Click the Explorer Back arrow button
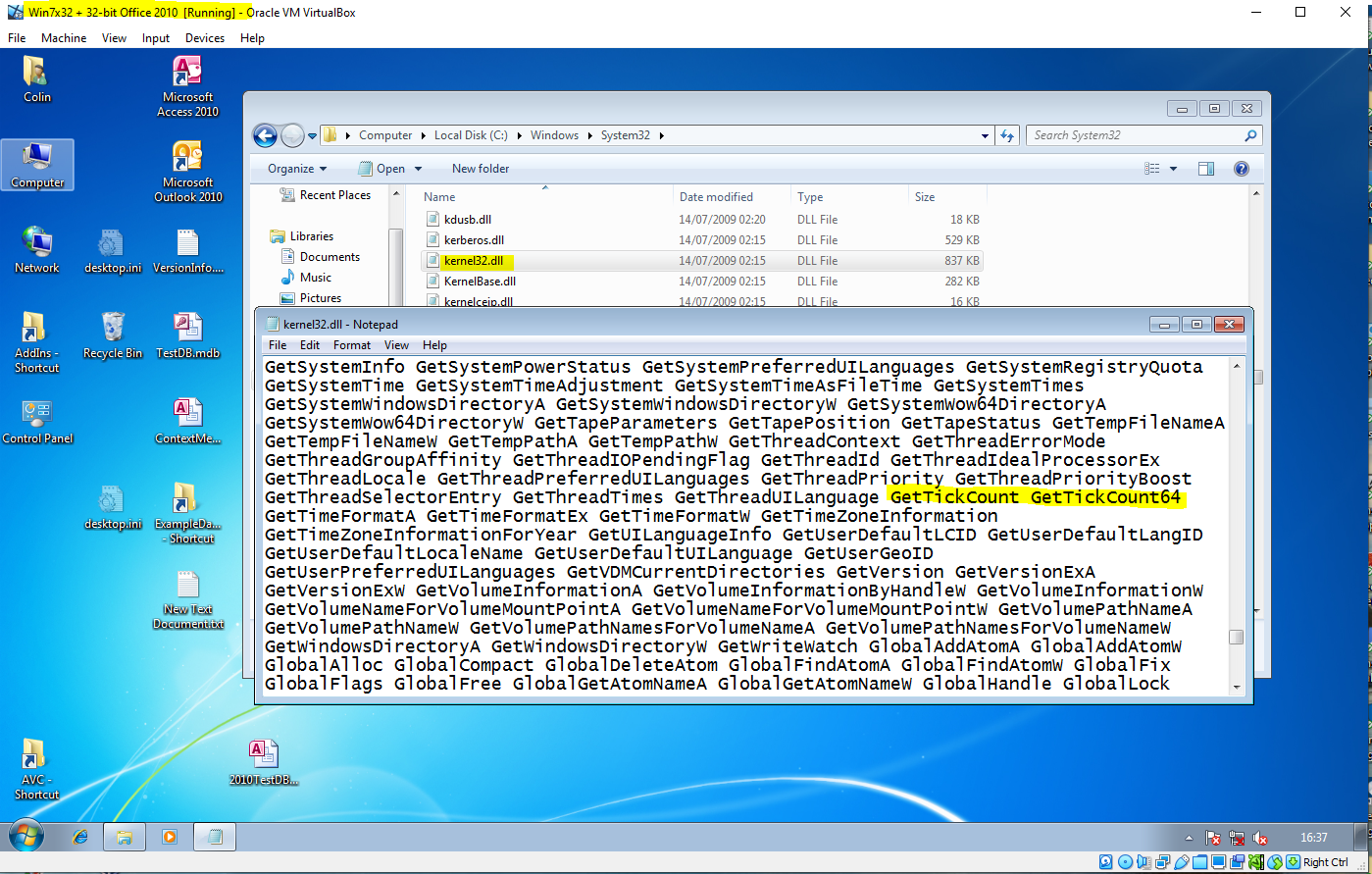Screen dimensions: 1372x874 [265, 135]
